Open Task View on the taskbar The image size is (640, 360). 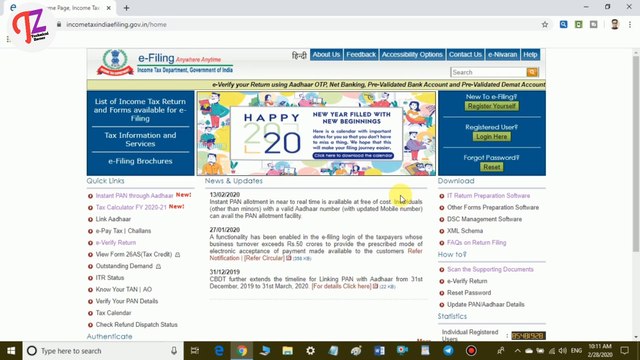pos(195,351)
